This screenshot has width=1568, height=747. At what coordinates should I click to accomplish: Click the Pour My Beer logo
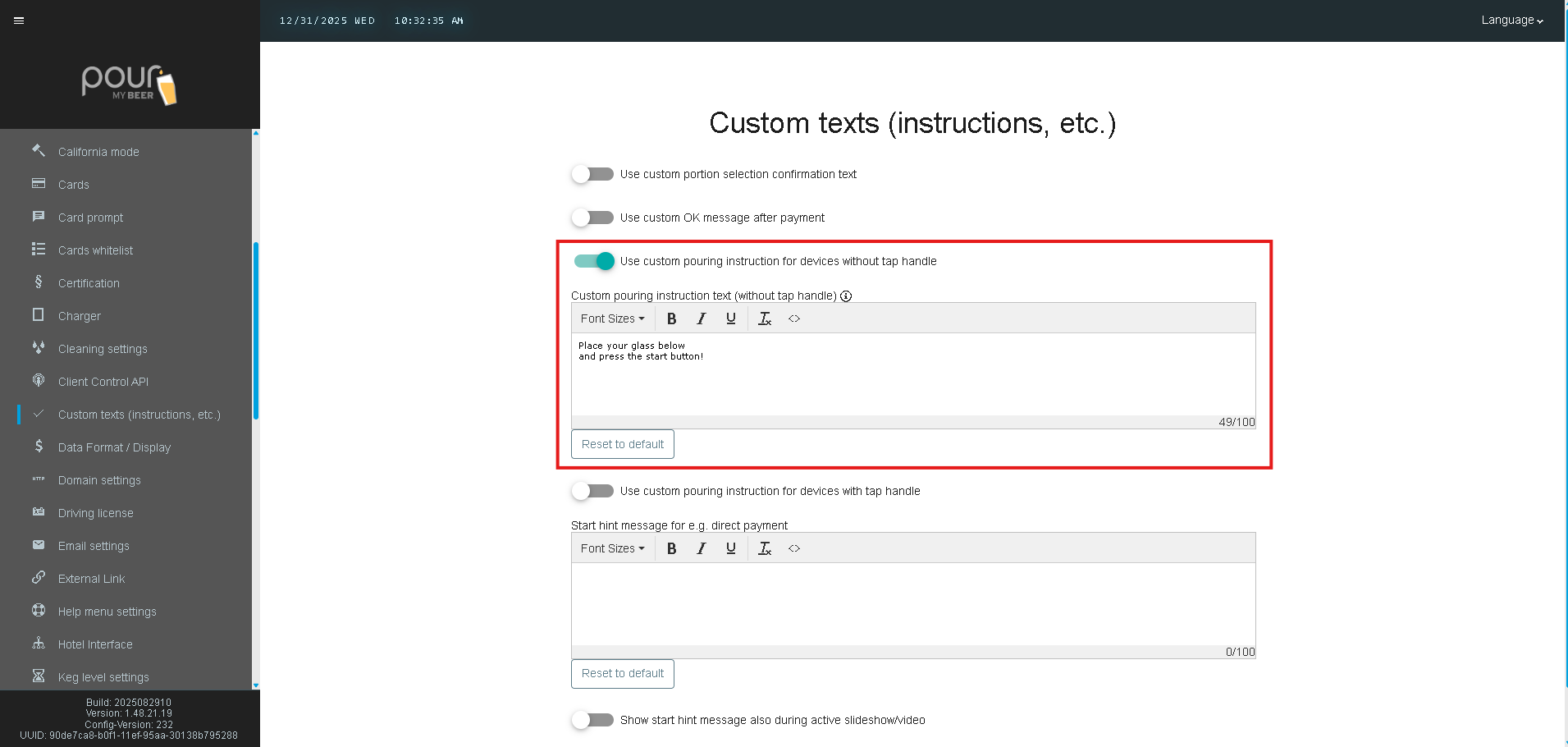point(130,85)
